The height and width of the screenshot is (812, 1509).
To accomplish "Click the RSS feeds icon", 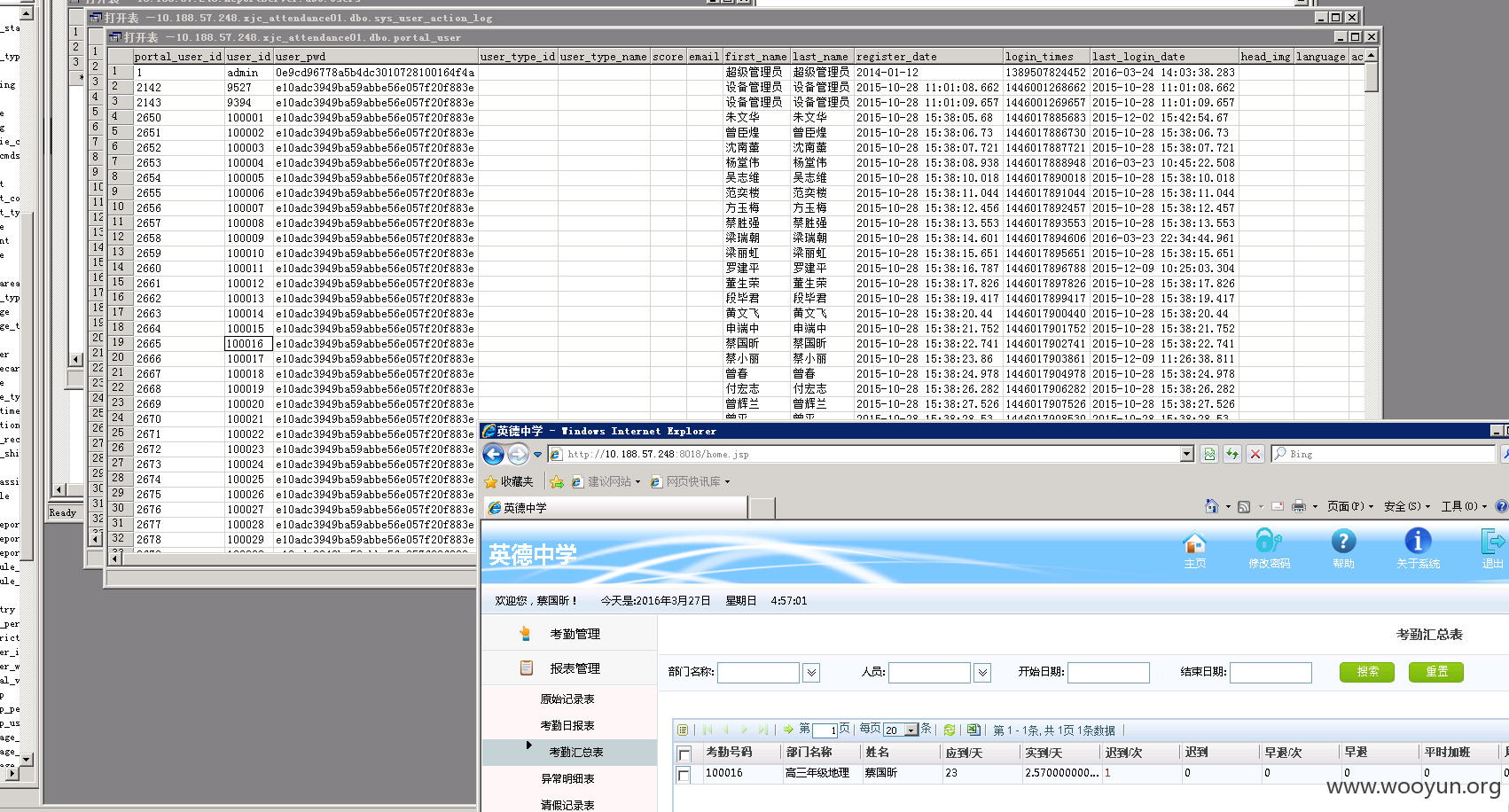I will (x=1244, y=506).
